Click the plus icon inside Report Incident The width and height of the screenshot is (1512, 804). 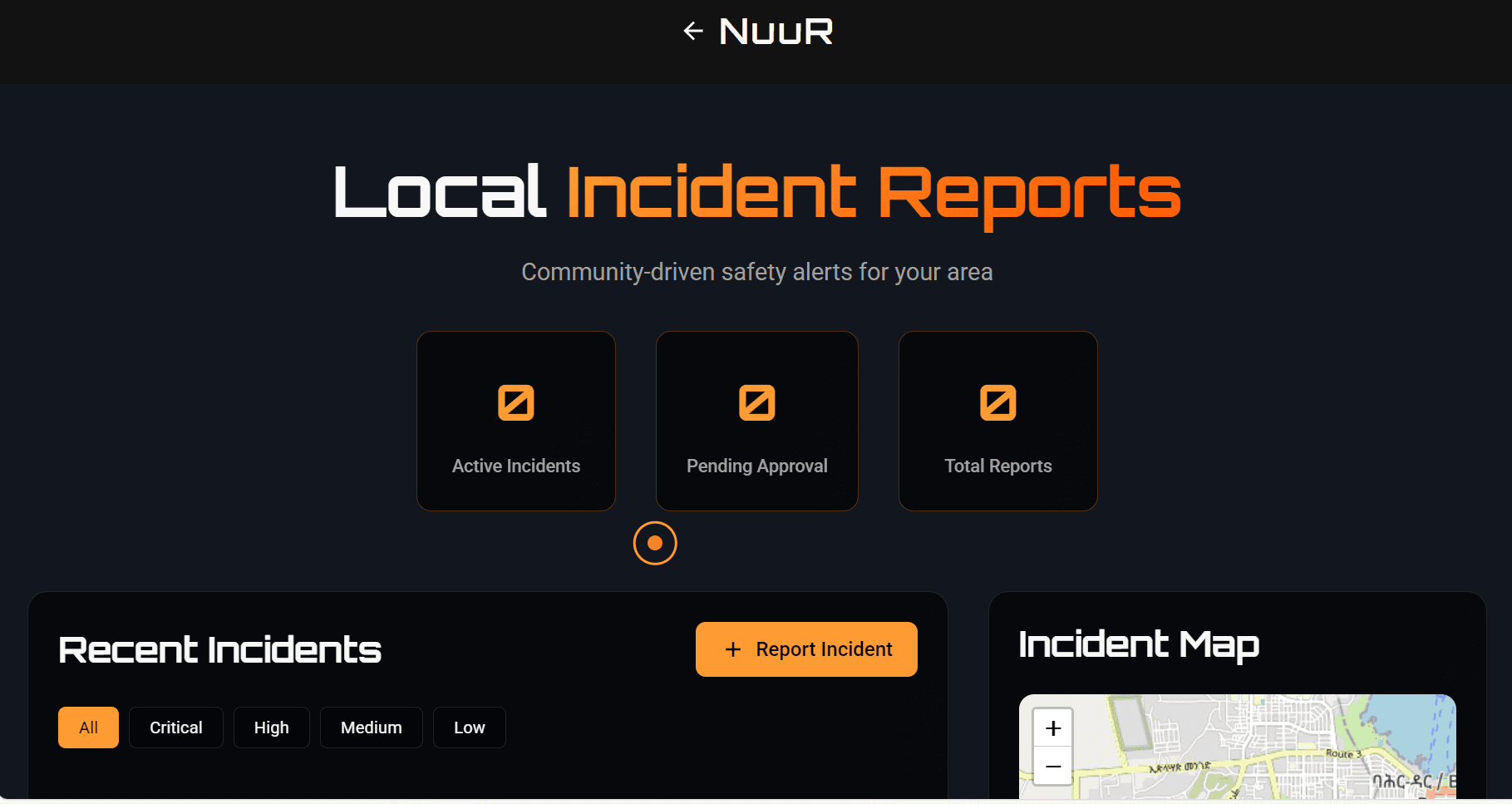732,649
